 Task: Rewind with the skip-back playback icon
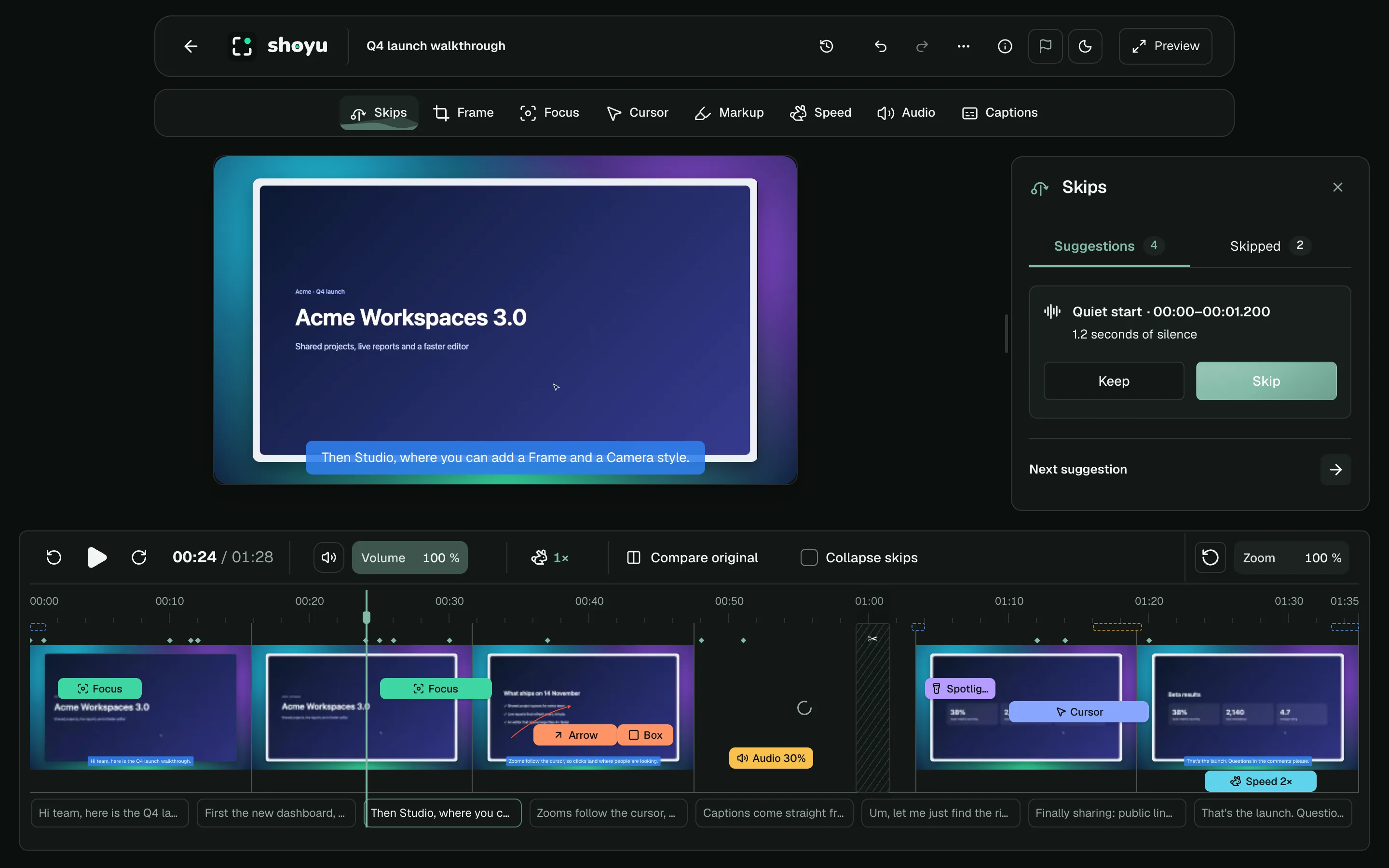tap(54, 557)
